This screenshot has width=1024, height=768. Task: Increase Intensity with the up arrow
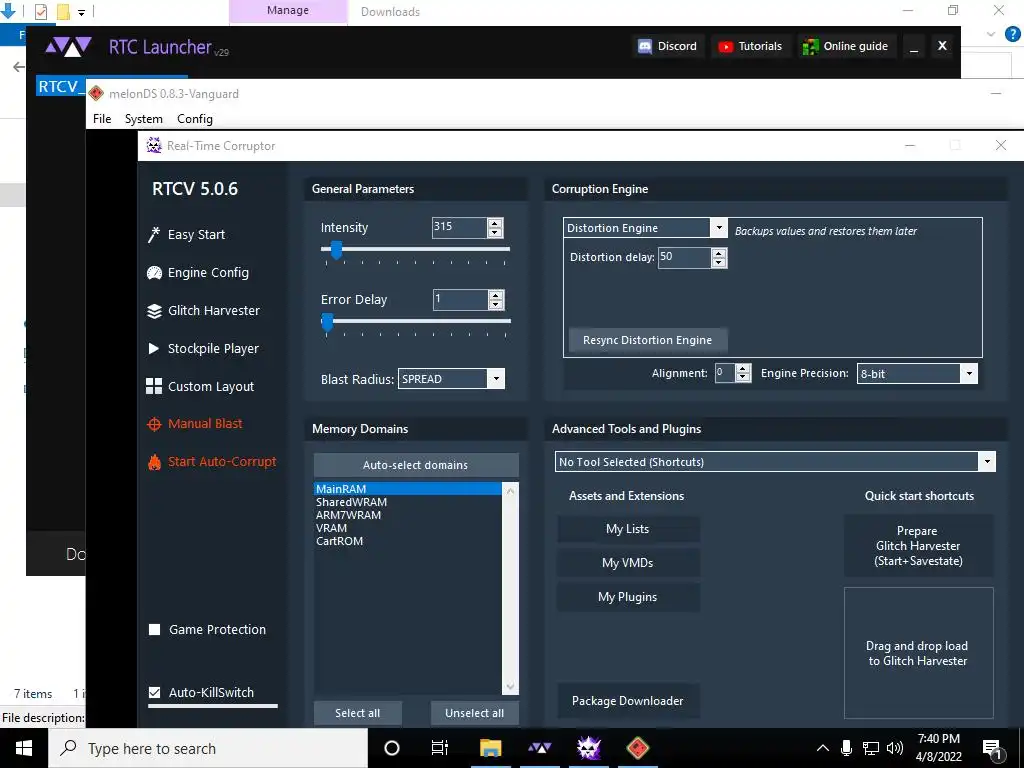[495, 223]
